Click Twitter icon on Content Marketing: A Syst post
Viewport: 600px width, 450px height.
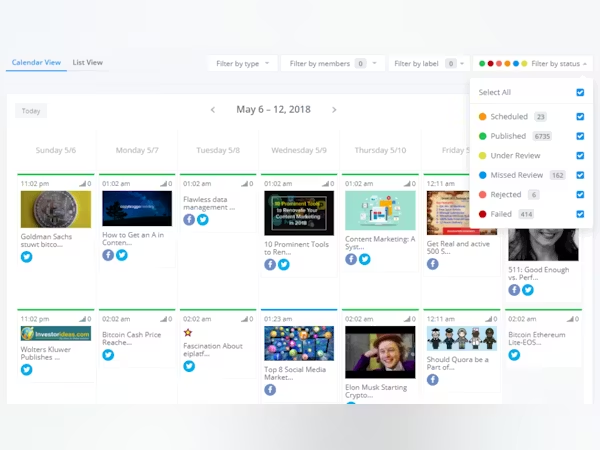tap(365, 259)
